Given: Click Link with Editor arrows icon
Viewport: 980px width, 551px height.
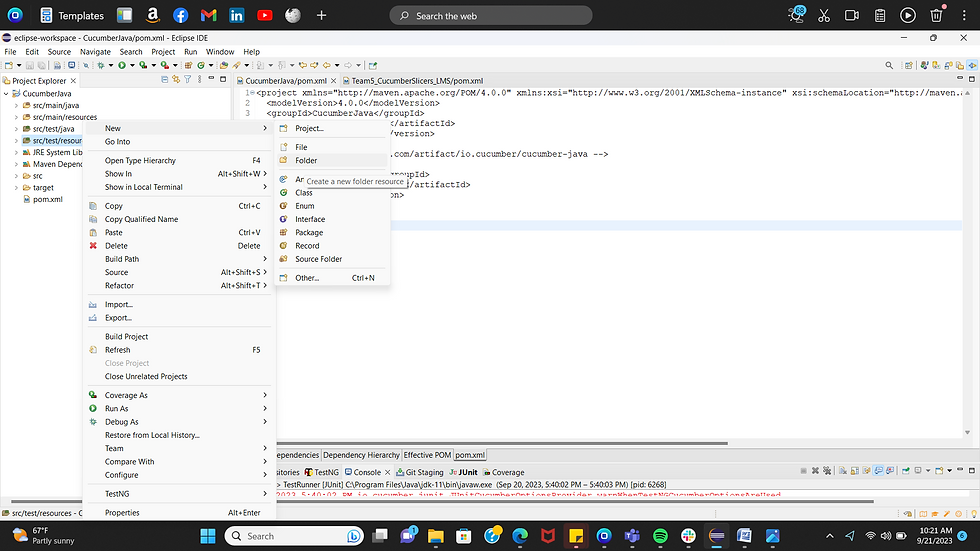Looking at the screenshot, I should coord(176,79).
